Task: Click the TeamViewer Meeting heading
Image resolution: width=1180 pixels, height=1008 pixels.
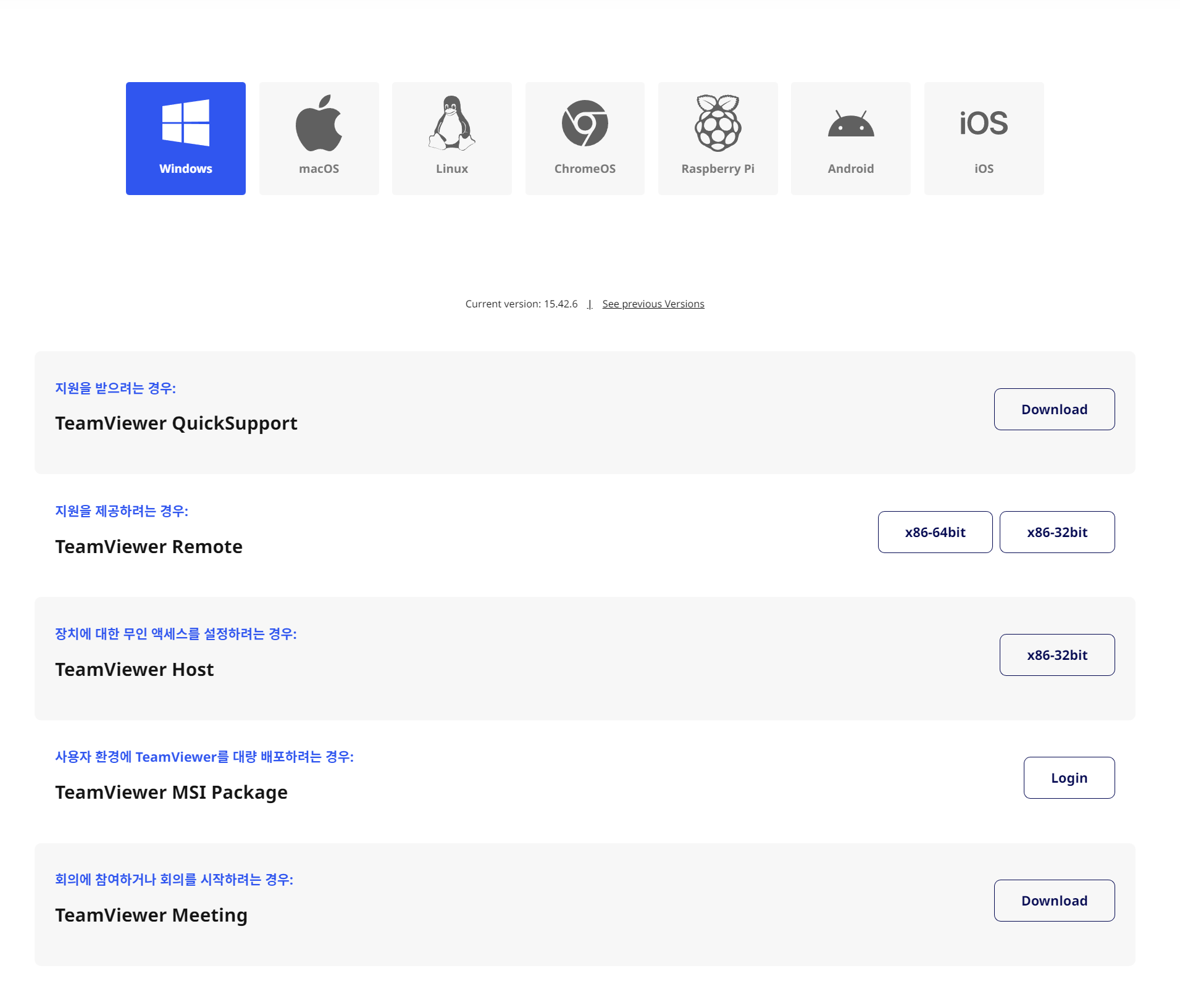Action: coord(151,915)
